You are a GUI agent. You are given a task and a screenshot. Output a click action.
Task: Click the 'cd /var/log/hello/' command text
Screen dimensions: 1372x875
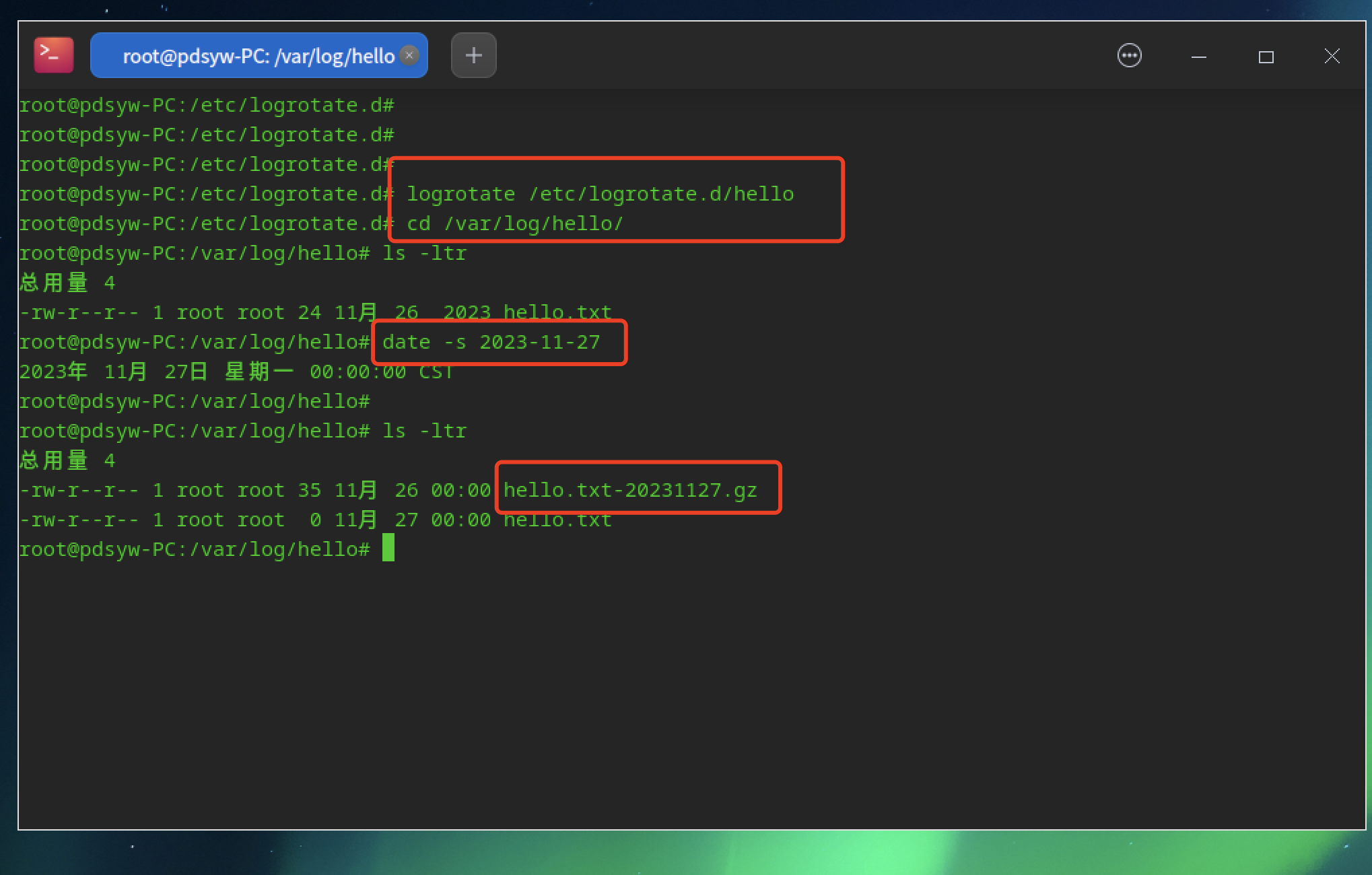[x=515, y=223]
